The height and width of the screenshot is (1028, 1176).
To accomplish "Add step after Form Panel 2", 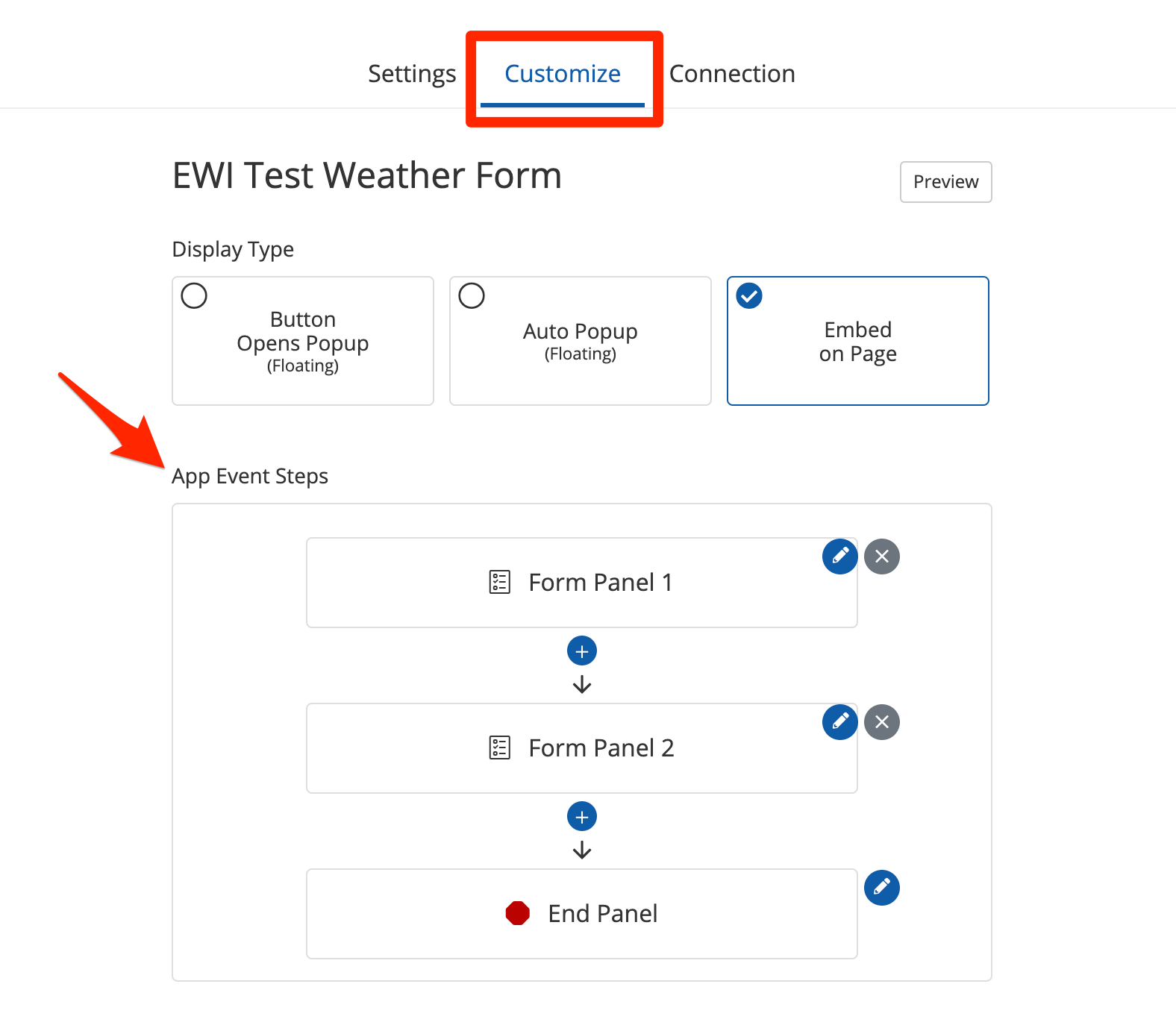I will [582, 817].
